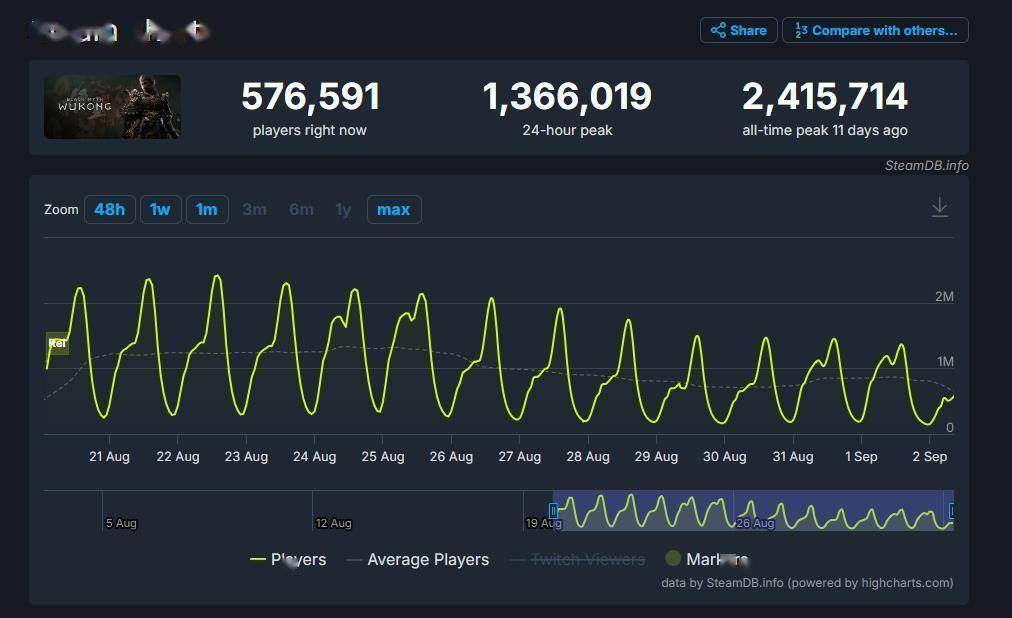Click the greyed-out 3m zoom option

click(254, 209)
